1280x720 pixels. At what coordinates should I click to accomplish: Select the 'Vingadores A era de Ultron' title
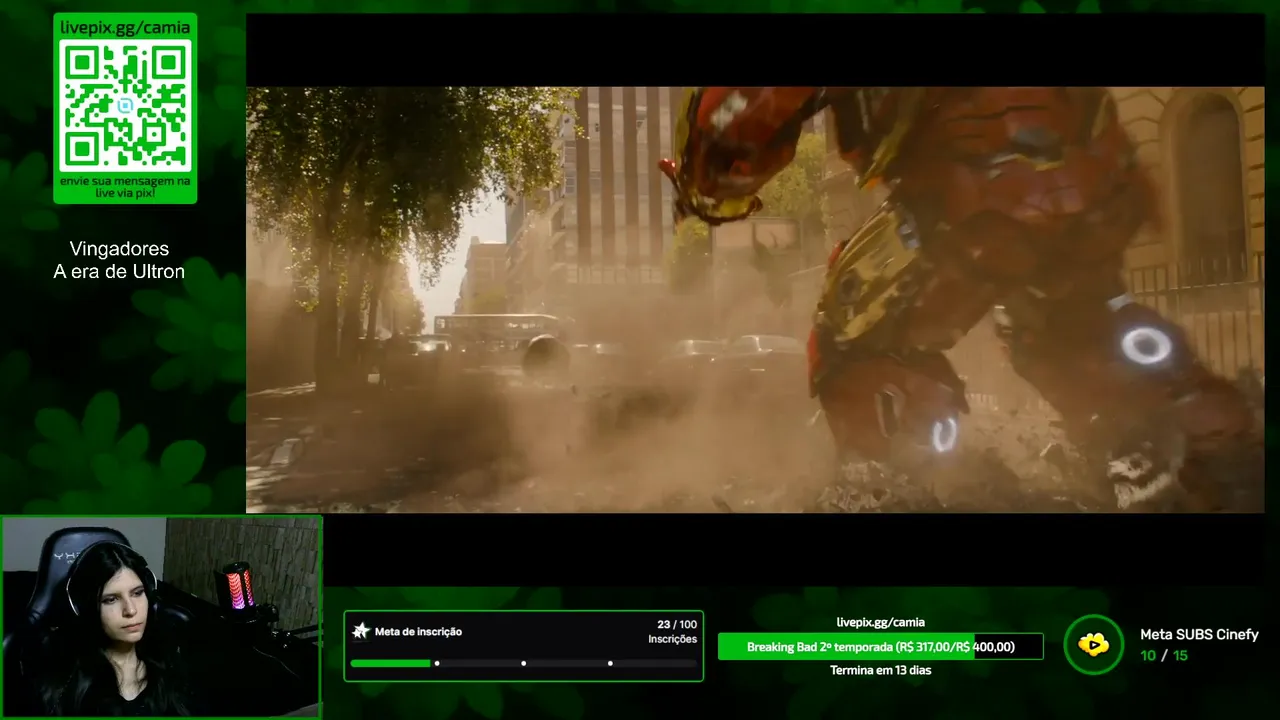click(x=119, y=260)
